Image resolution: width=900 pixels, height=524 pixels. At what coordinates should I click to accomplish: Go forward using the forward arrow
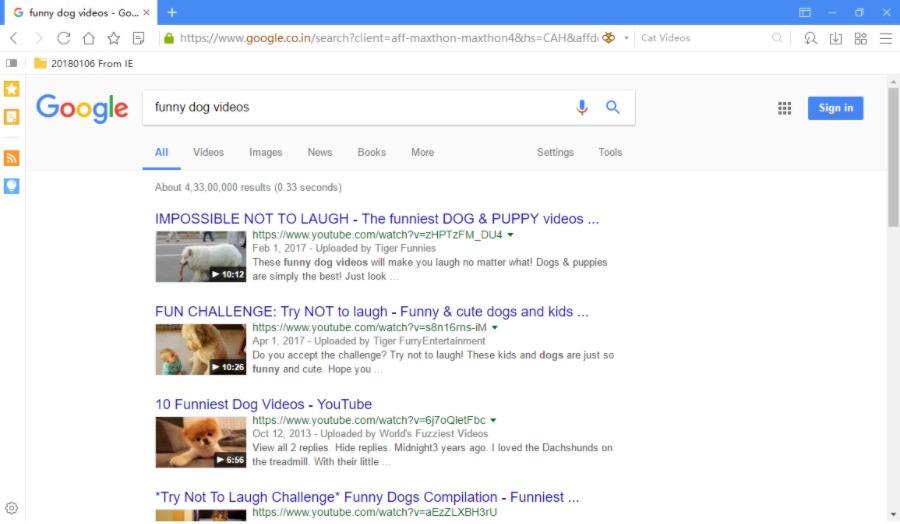(x=38, y=38)
